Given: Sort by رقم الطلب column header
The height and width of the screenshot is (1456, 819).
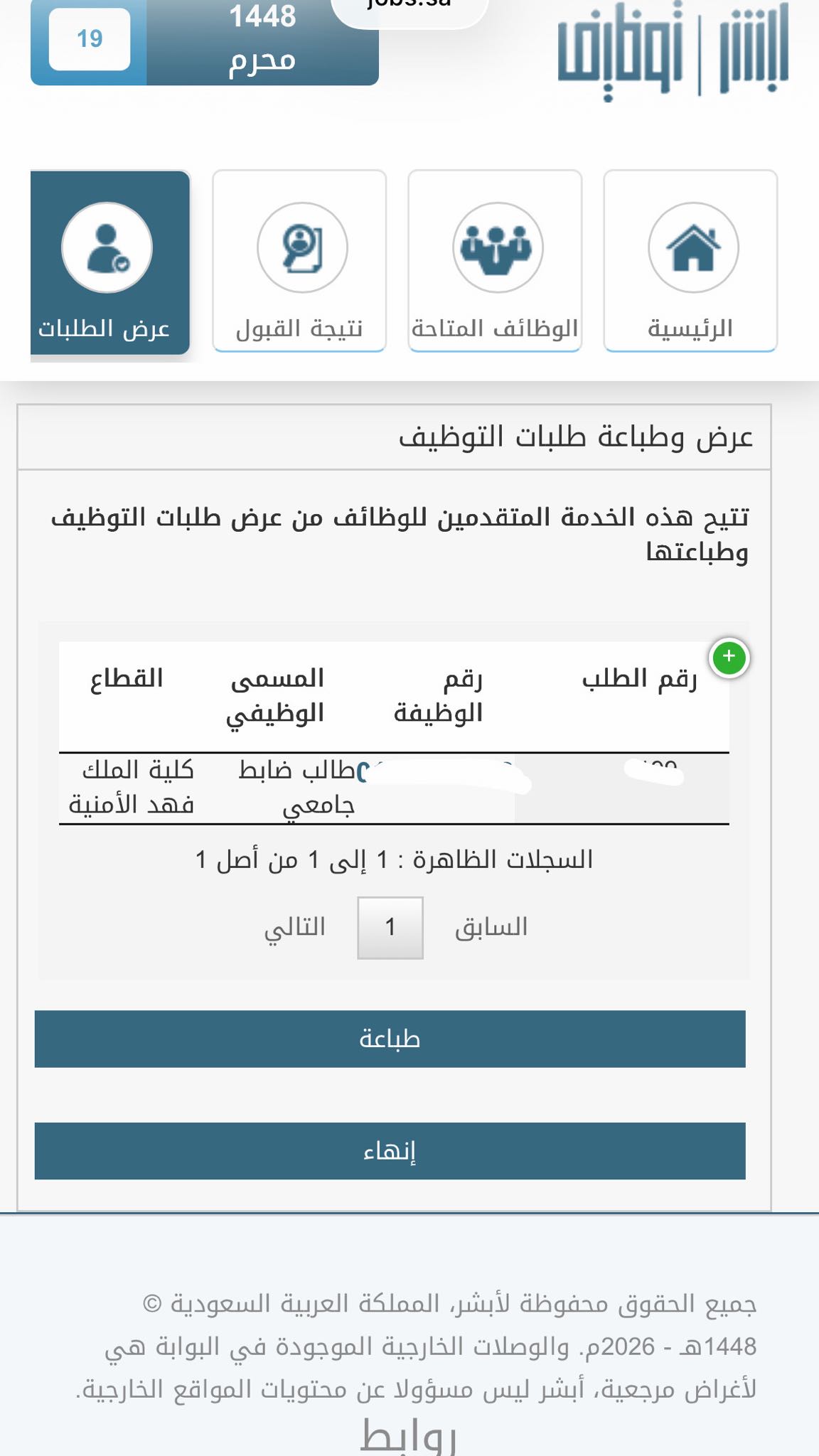Looking at the screenshot, I should click(639, 678).
